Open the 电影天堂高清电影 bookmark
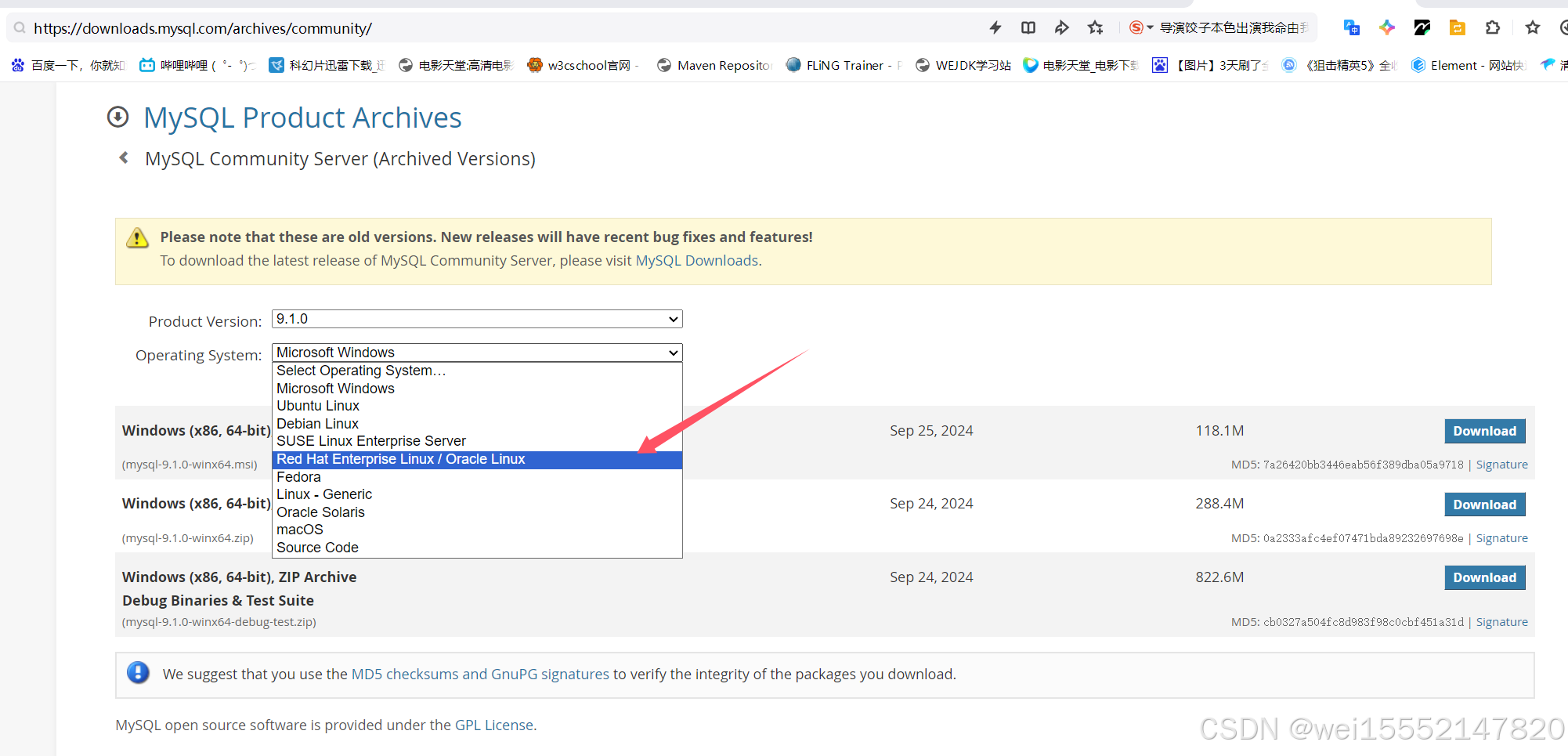 coord(456,66)
